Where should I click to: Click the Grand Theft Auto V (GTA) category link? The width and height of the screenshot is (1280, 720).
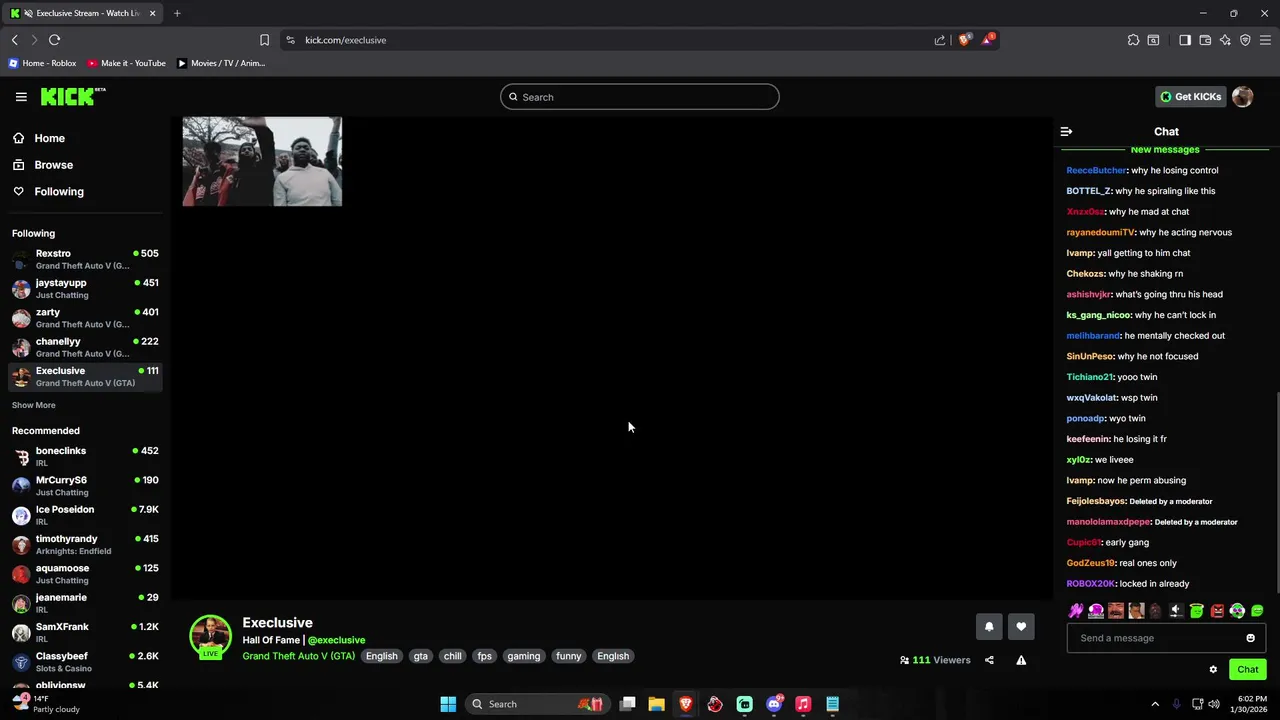point(298,656)
